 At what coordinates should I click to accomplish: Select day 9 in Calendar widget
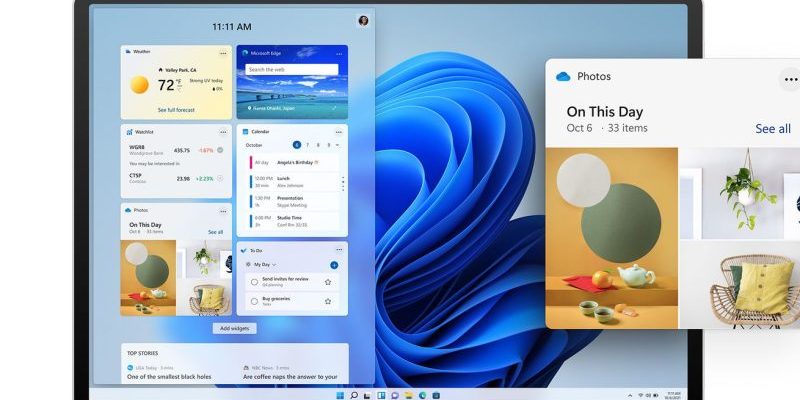[329, 145]
